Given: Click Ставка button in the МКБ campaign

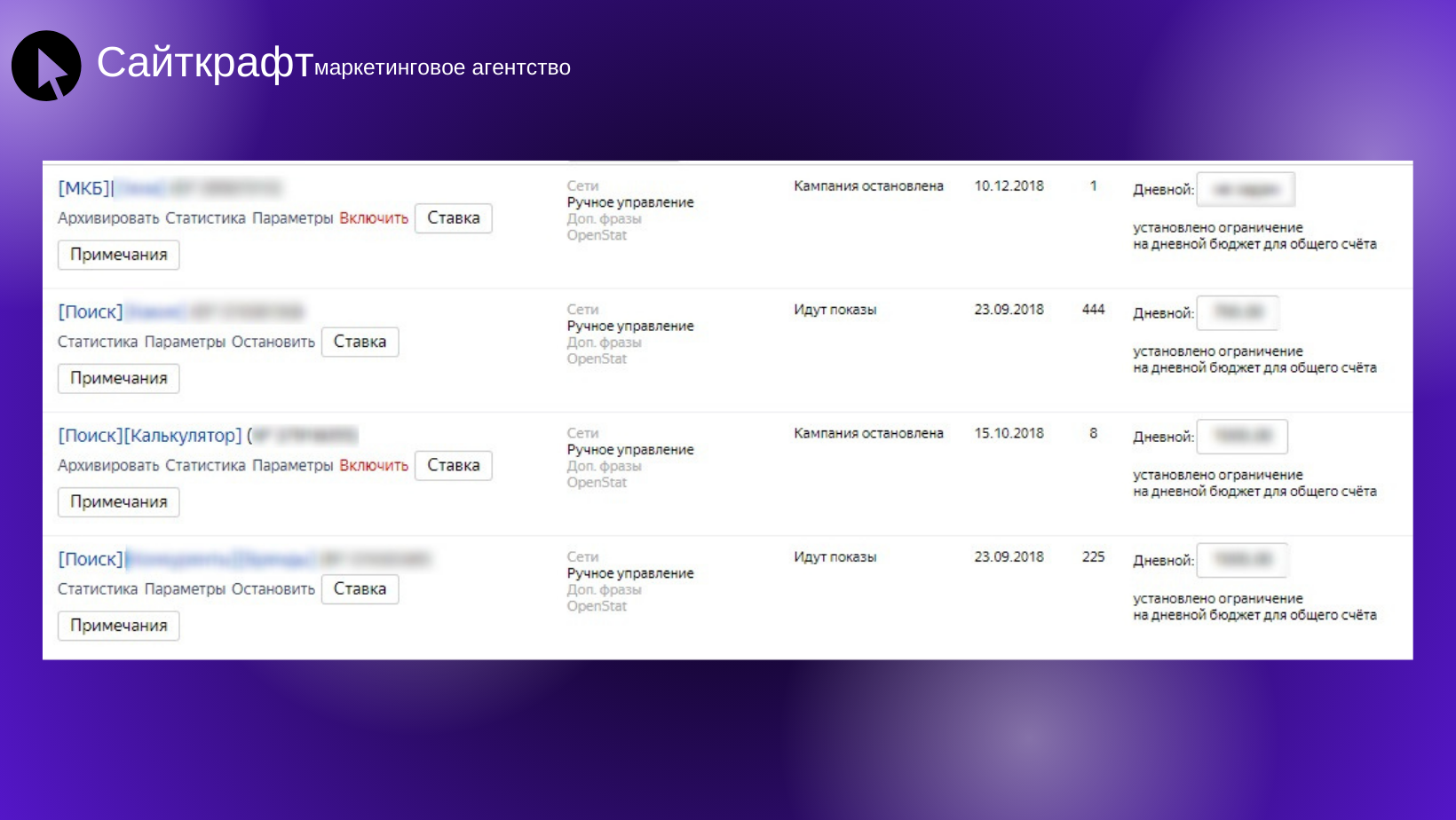Looking at the screenshot, I should pos(453,218).
